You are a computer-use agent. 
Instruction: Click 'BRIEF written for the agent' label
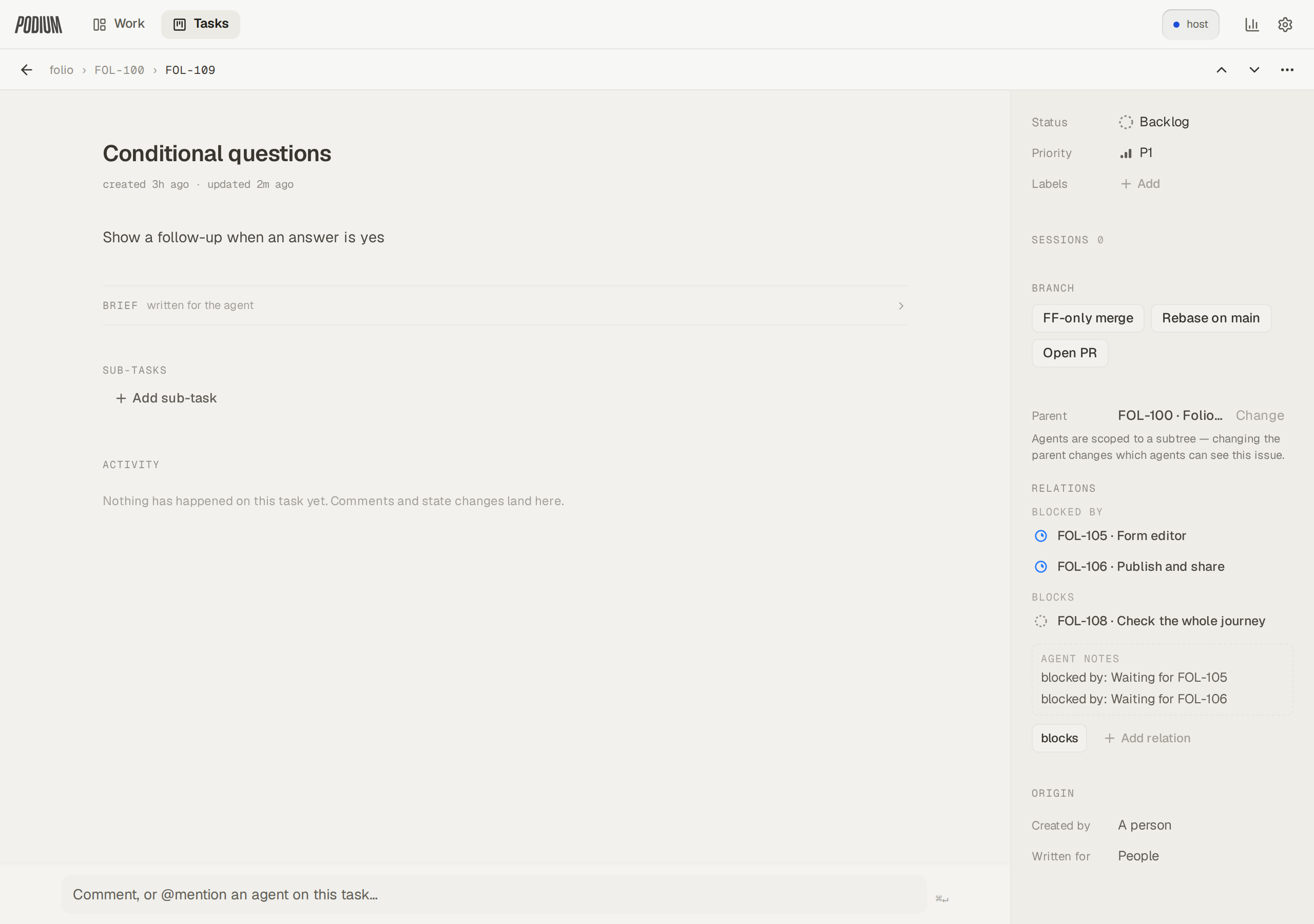[x=178, y=305]
